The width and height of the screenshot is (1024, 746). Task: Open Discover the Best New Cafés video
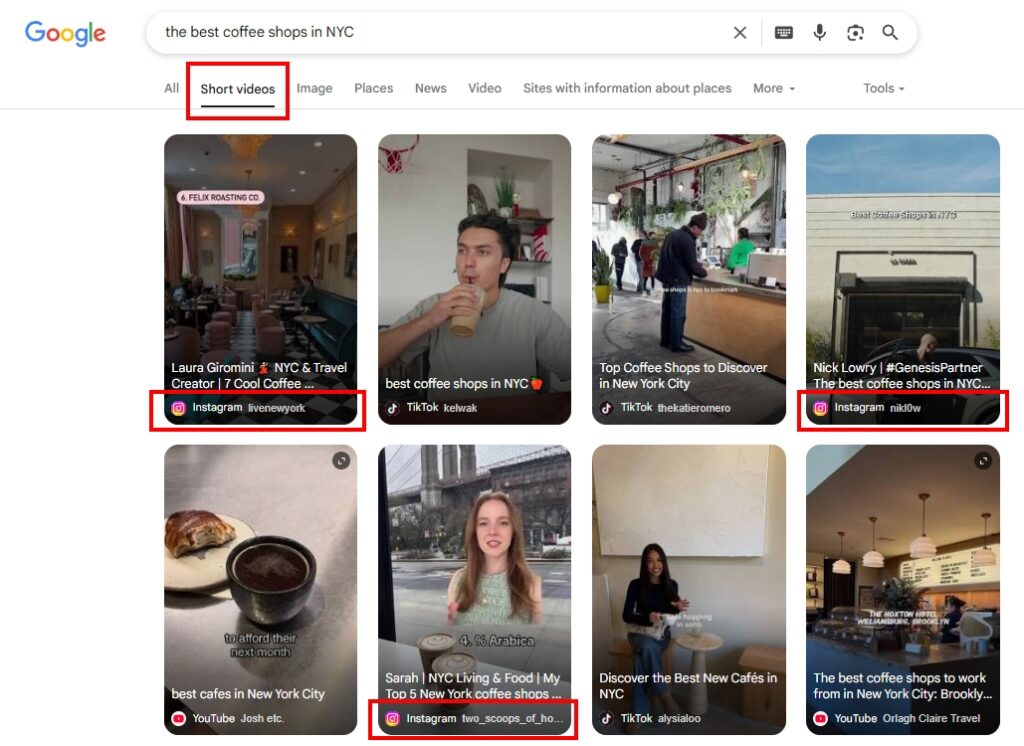[689, 590]
